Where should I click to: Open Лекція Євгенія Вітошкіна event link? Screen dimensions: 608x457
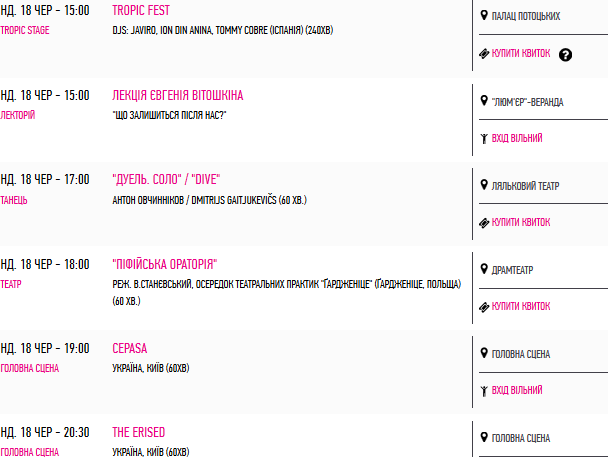178,95
